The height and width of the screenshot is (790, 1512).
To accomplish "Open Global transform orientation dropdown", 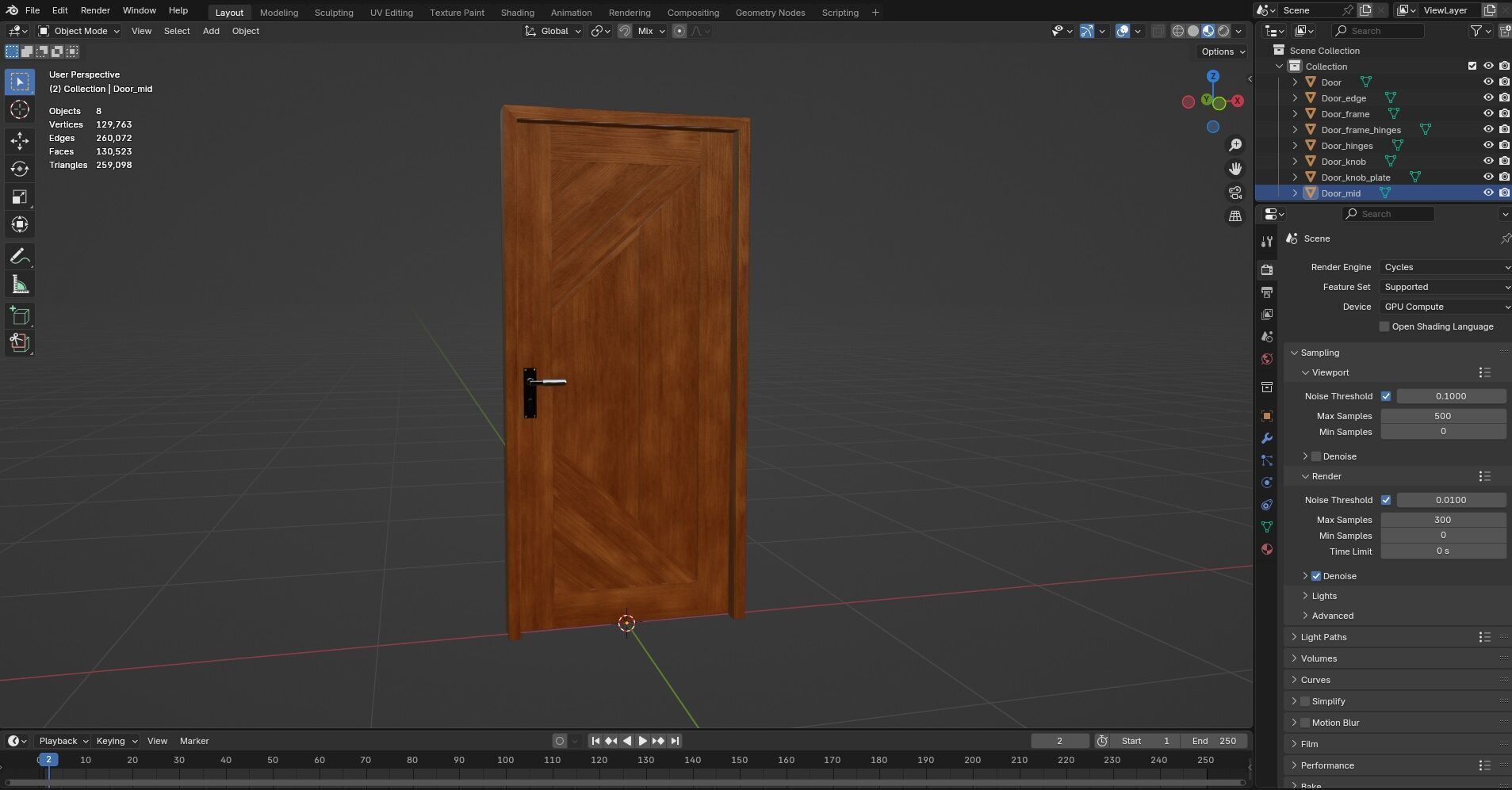I will pos(553,31).
